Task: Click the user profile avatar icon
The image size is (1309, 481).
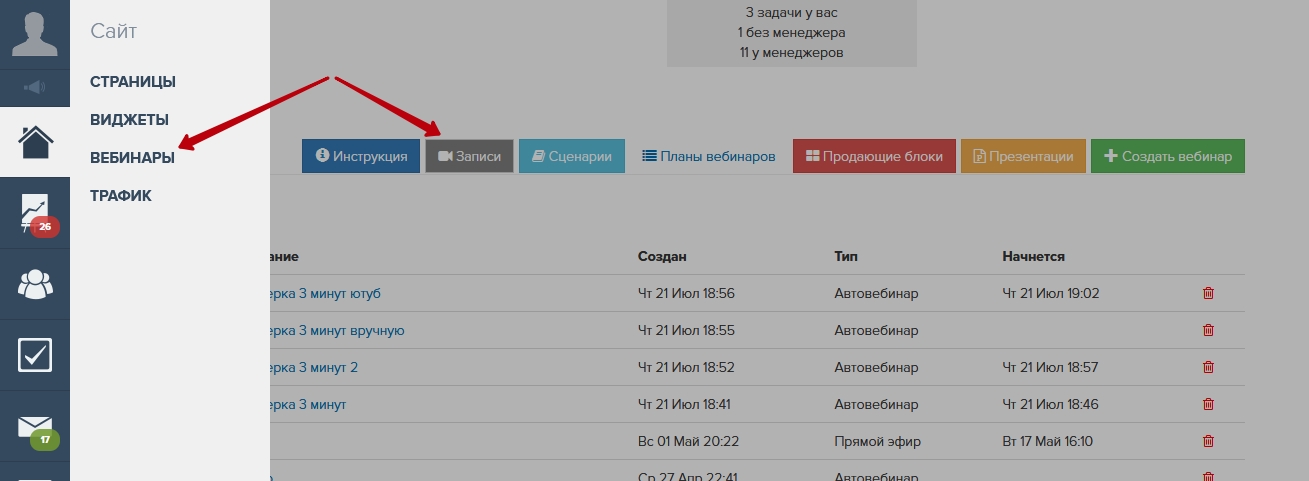Action: click(35, 34)
